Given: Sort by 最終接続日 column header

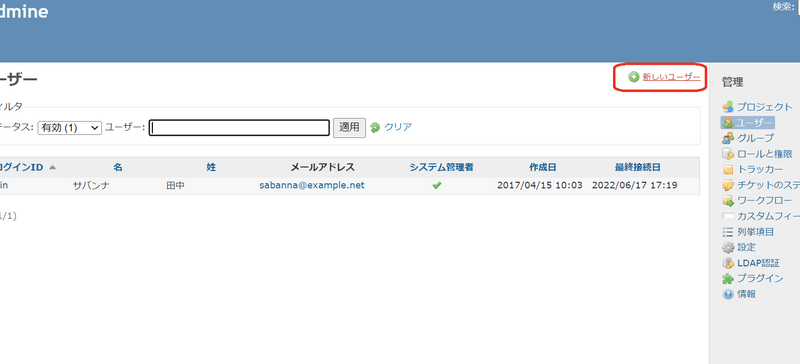Looking at the screenshot, I should (x=638, y=167).
